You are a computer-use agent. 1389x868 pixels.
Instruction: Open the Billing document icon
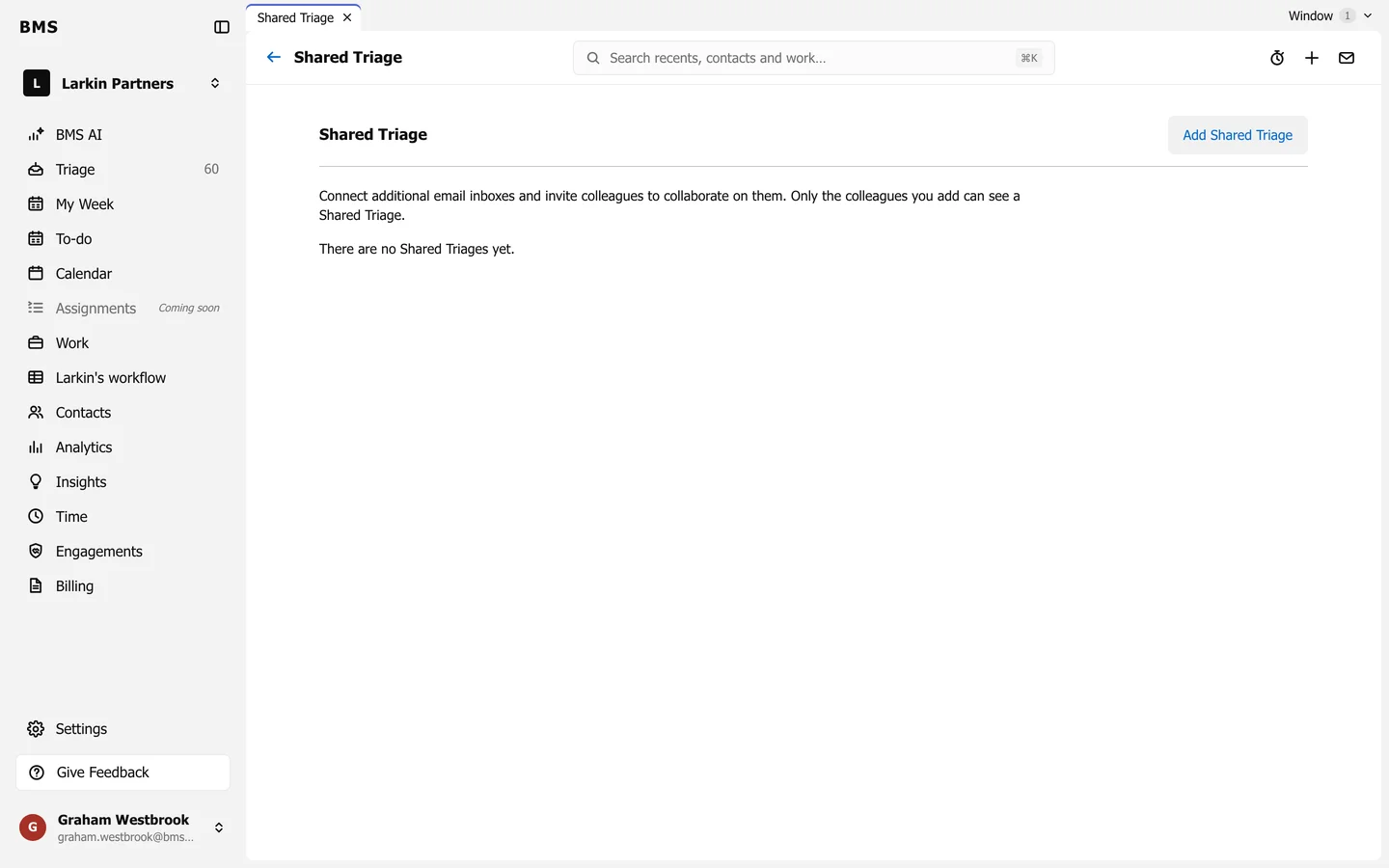pyautogui.click(x=36, y=586)
